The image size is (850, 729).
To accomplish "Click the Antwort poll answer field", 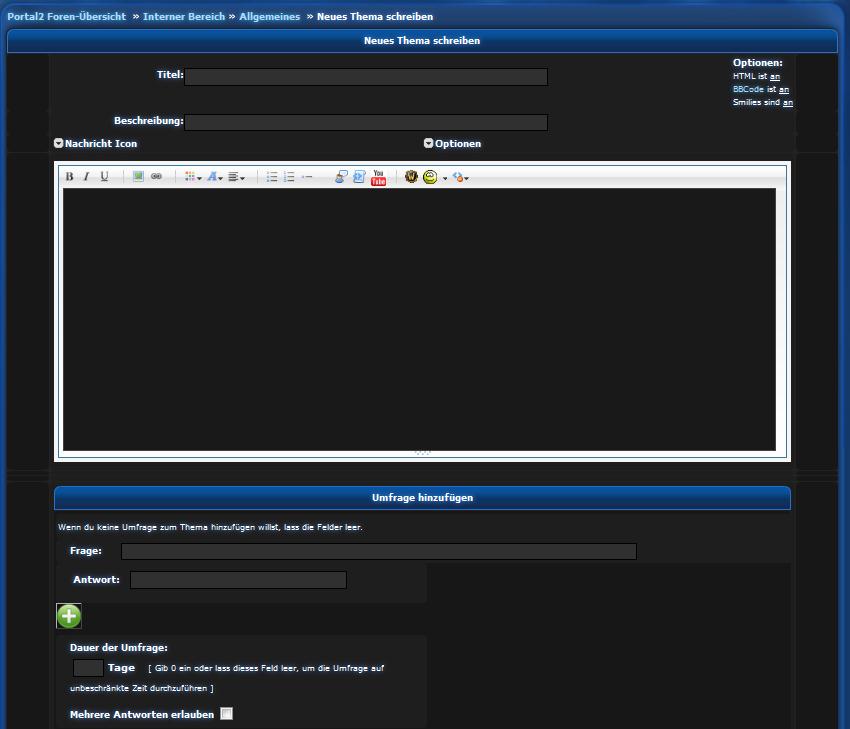I will (x=238, y=579).
